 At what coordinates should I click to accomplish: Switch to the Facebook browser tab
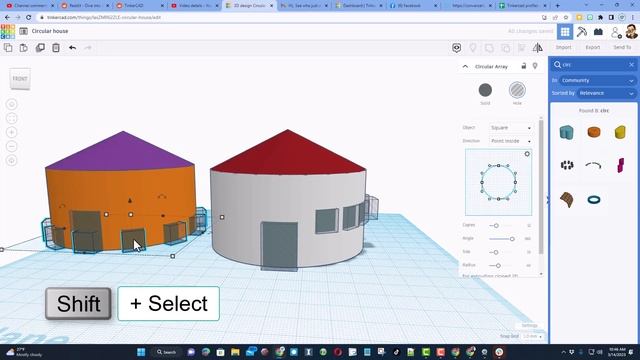pyautogui.click(x=413, y=6)
